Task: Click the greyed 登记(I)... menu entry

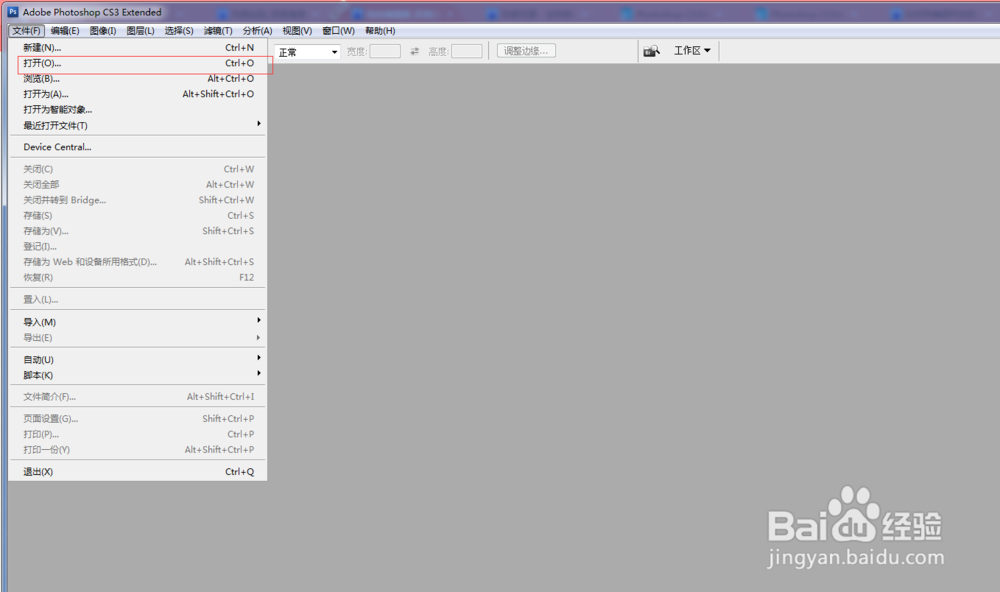Action: point(138,246)
